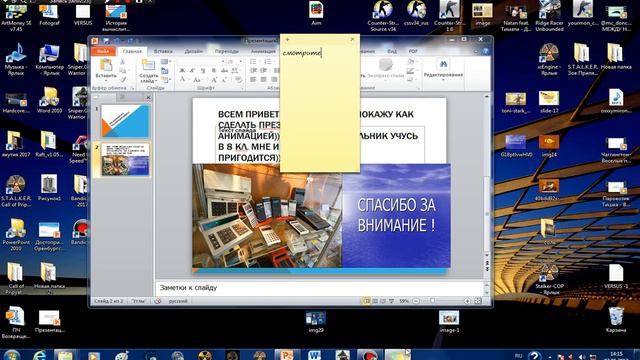Toggle text shadow S button

tap(213, 71)
